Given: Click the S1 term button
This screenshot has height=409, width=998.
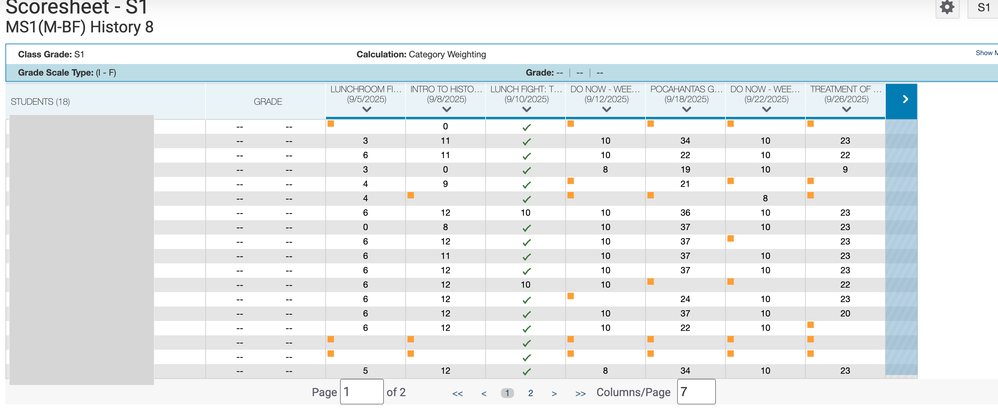Looking at the screenshot, I should [984, 8].
